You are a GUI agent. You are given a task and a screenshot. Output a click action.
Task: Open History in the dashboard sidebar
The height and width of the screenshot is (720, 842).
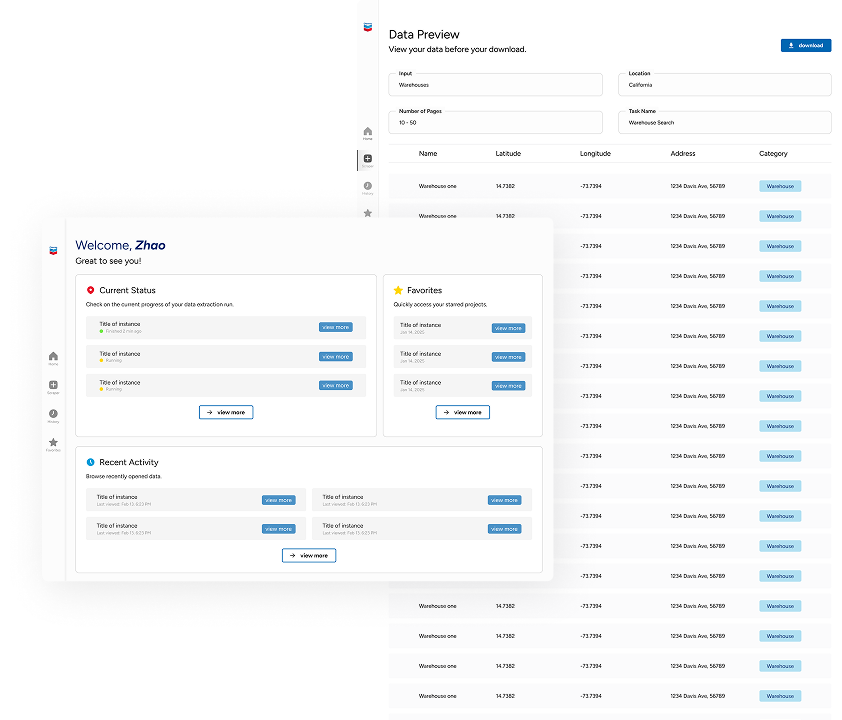pos(53,415)
